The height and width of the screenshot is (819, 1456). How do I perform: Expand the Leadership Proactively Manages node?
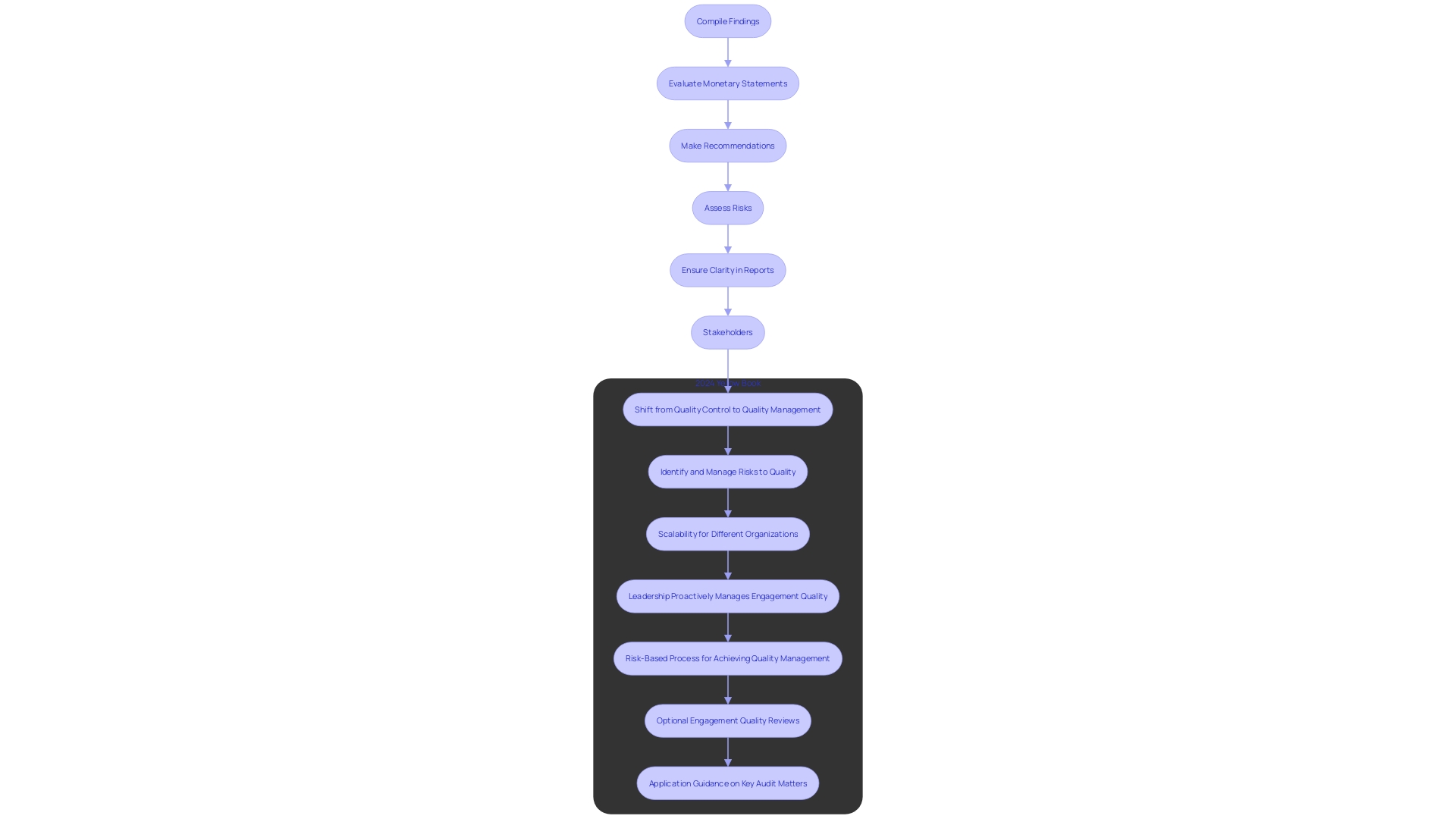click(x=727, y=596)
